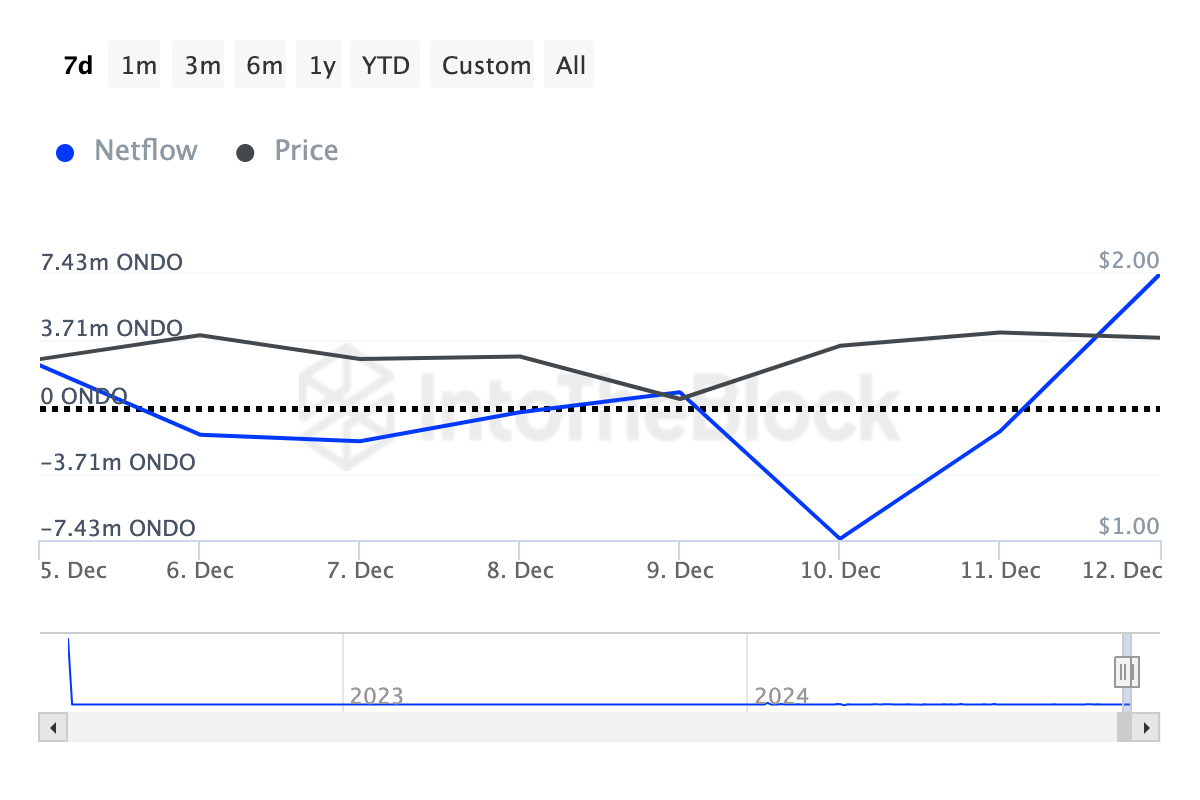Click the blue Netflow legend dot

[66, 153]
